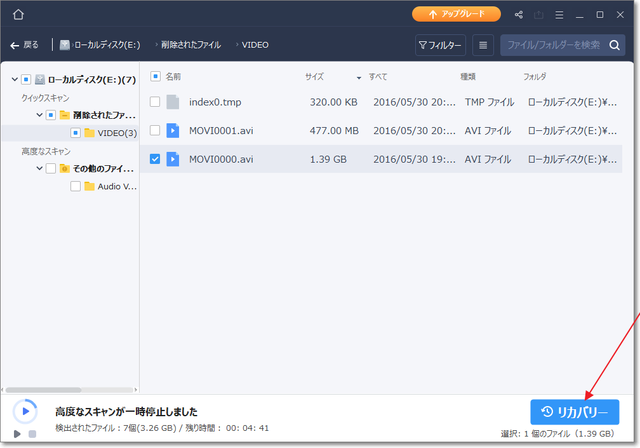Resume scan with the large circular play button

click(x=24, y=411)
